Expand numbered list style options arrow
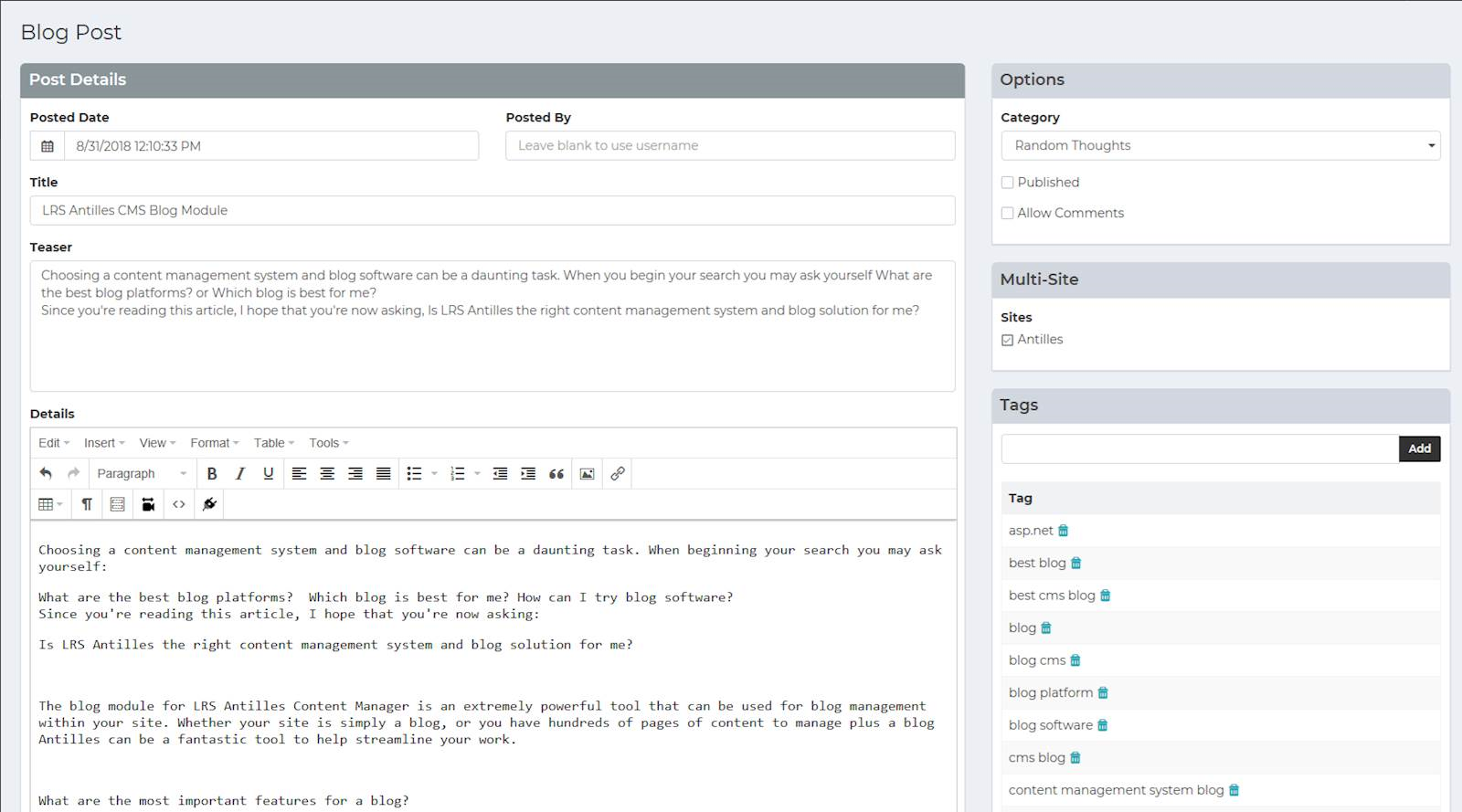The width and height of the screenshot is (1462, 812). pyautogui.click(x=477, y=473)
